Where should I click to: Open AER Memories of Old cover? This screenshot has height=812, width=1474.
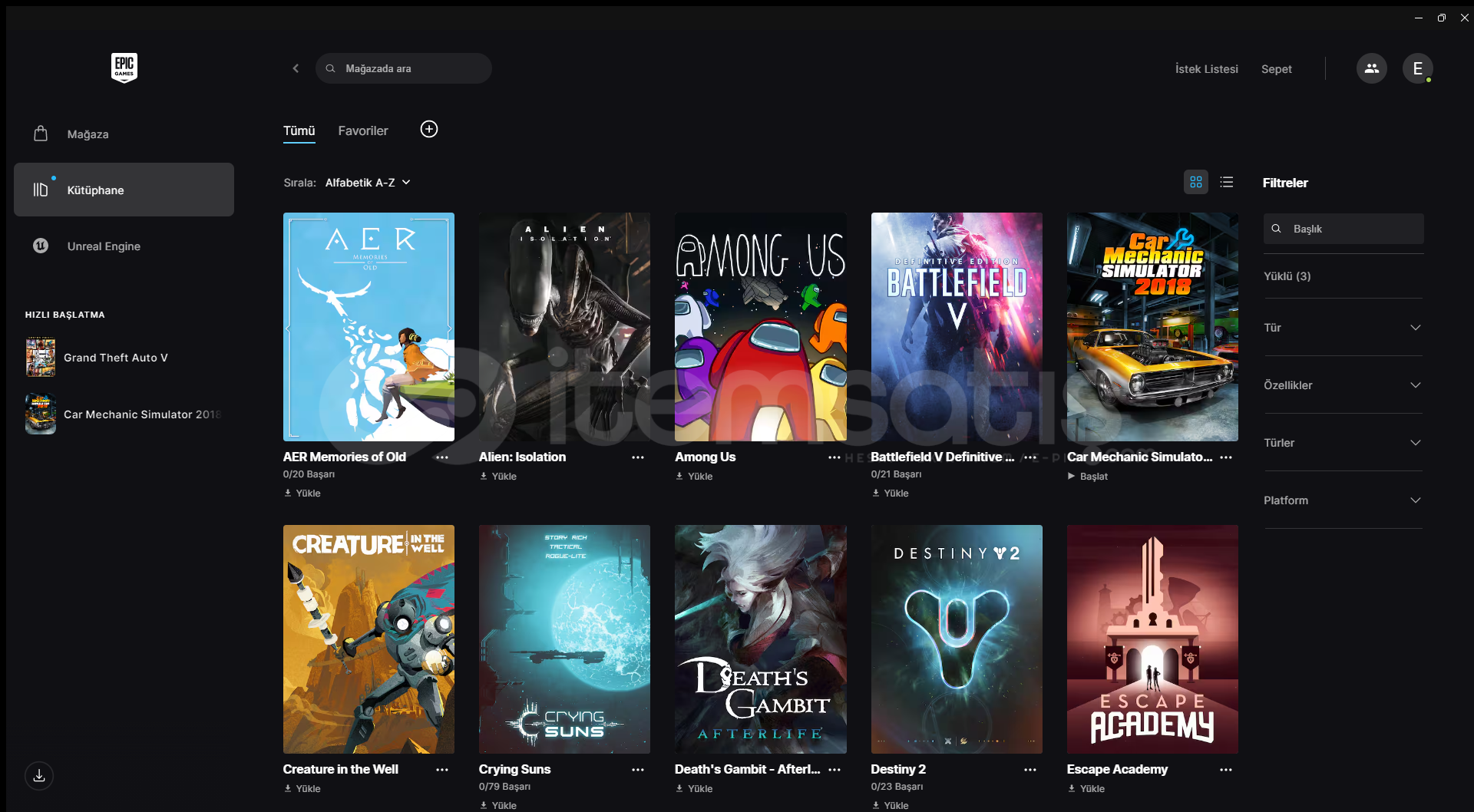[368, 327]
